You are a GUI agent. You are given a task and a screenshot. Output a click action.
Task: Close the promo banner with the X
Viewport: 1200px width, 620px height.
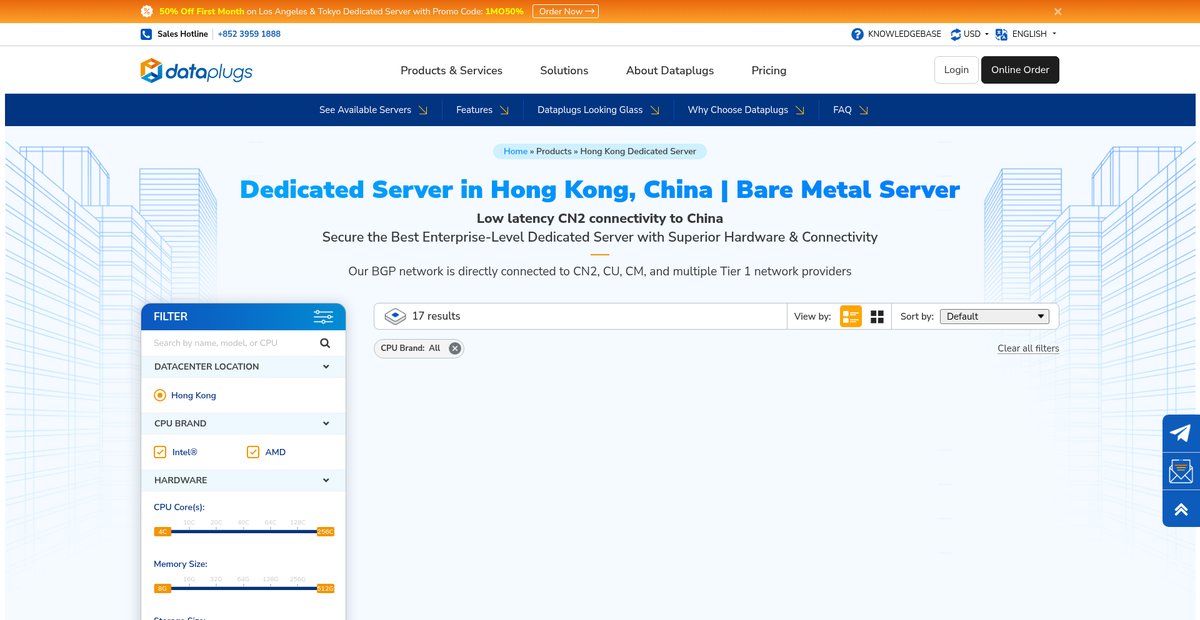tap(1058, 11)
